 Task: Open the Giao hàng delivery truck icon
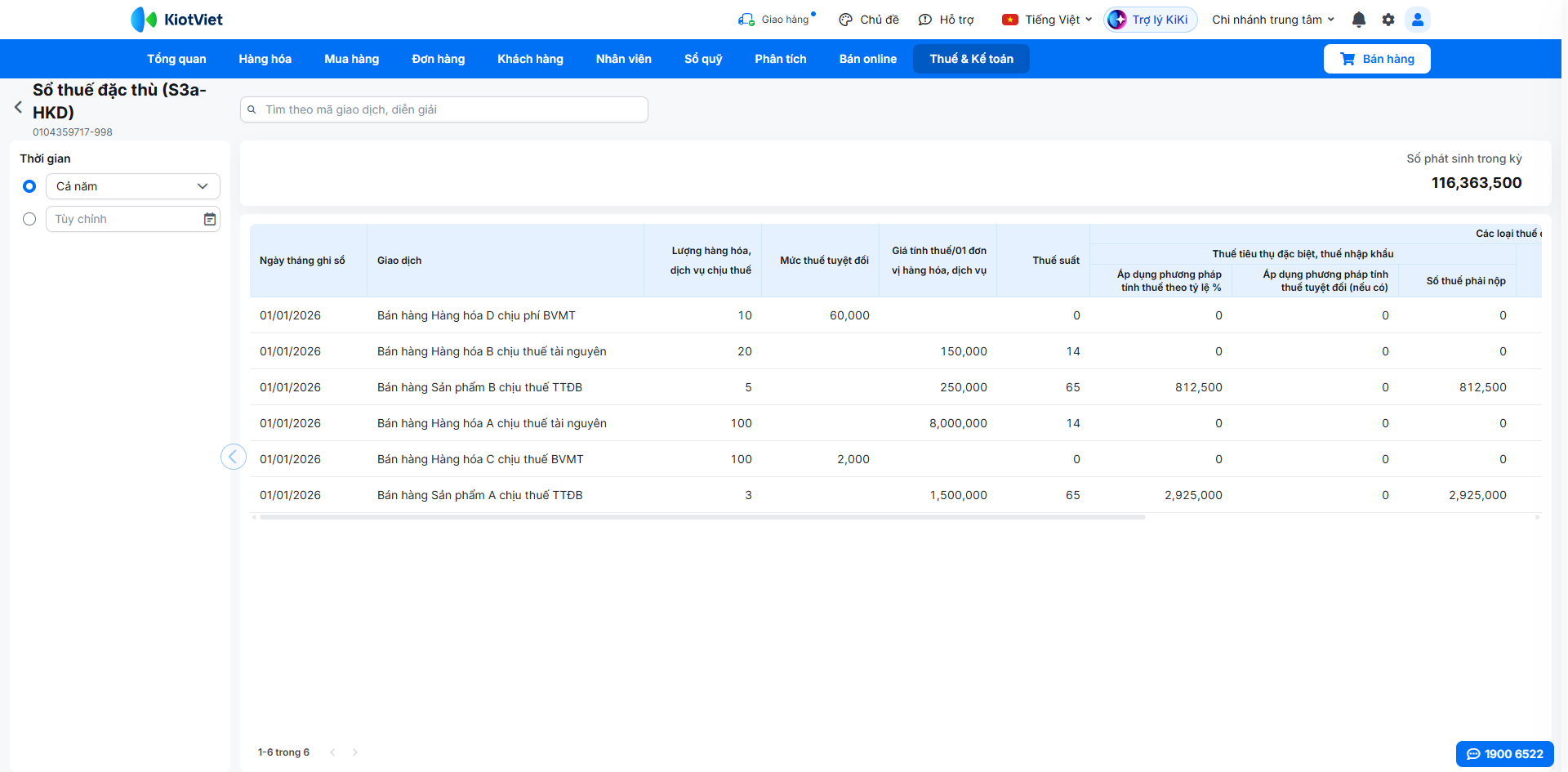[x=746, y=20]
